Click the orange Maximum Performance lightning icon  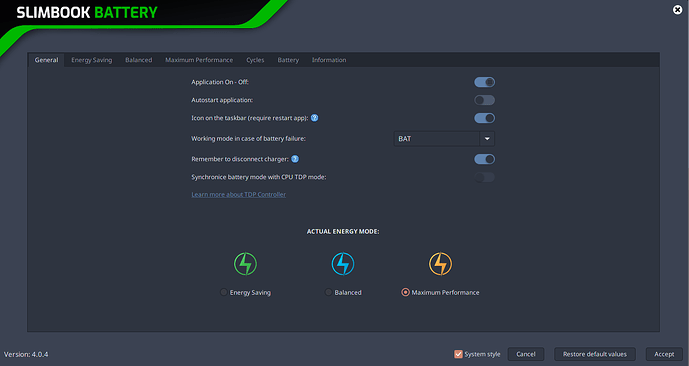tap(440, 264)
